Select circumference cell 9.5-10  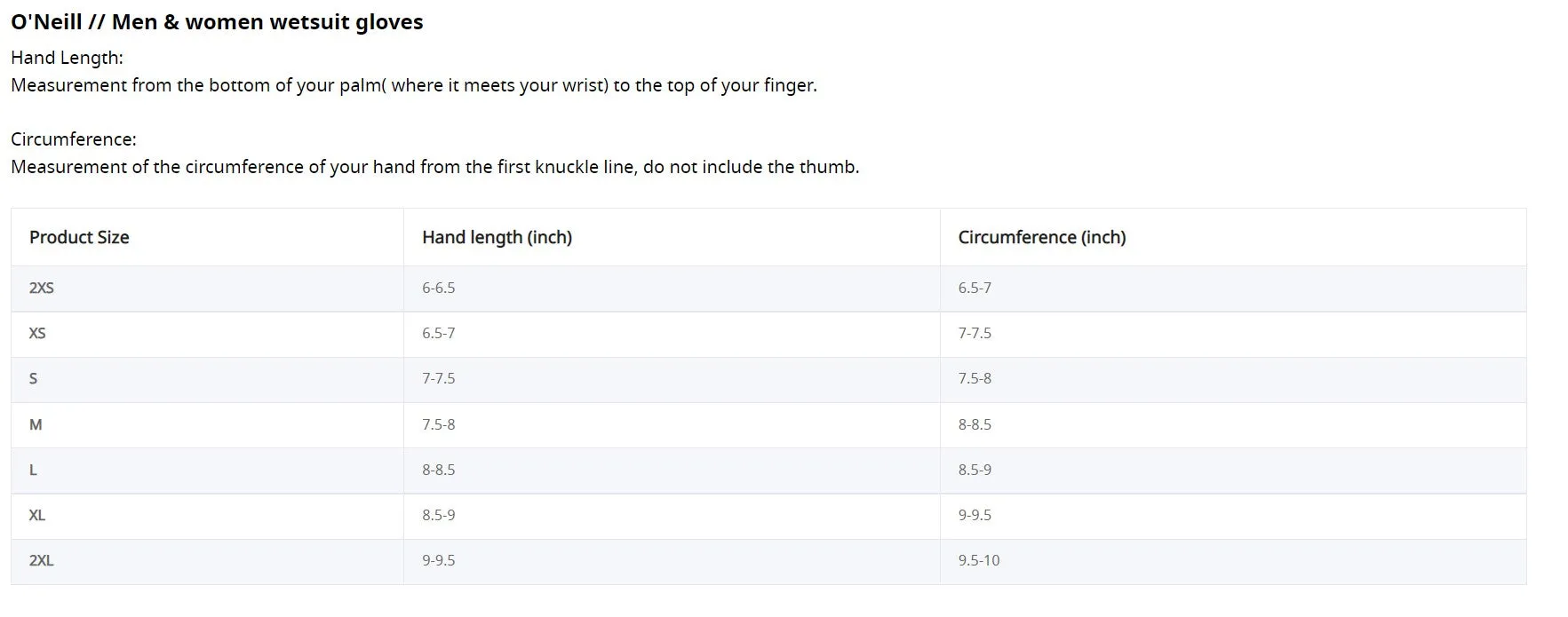tap(979, 560)
